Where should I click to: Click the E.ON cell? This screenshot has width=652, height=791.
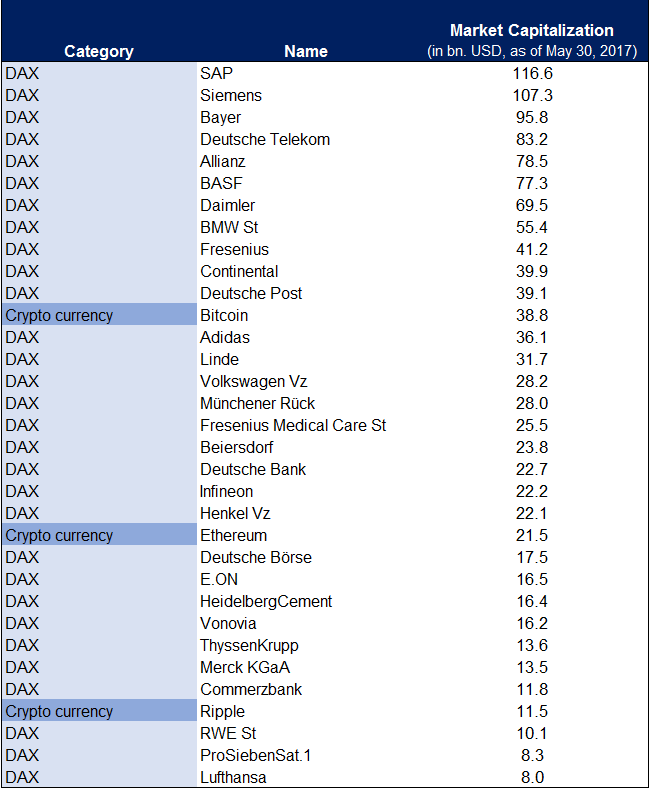click(x=219, y=580)
